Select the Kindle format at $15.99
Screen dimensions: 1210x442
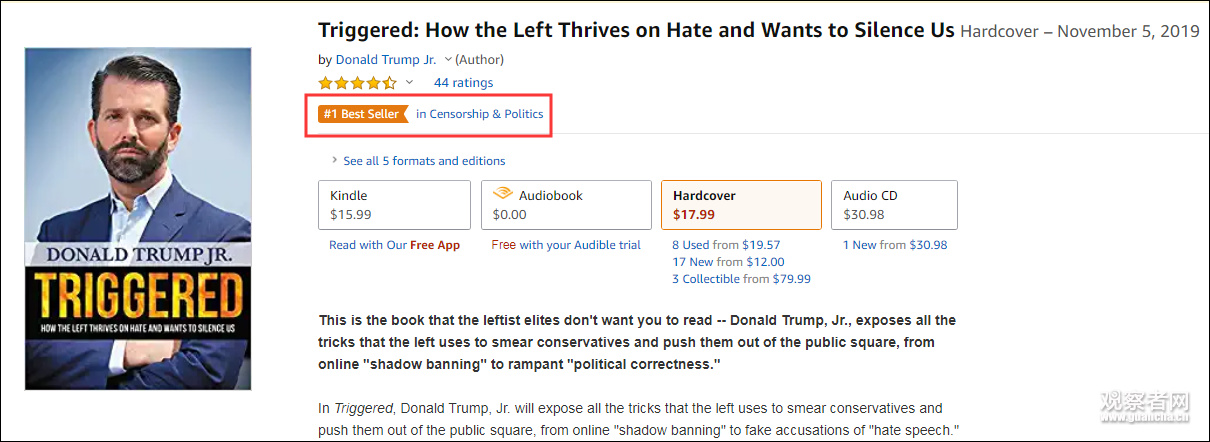point(394,205)
